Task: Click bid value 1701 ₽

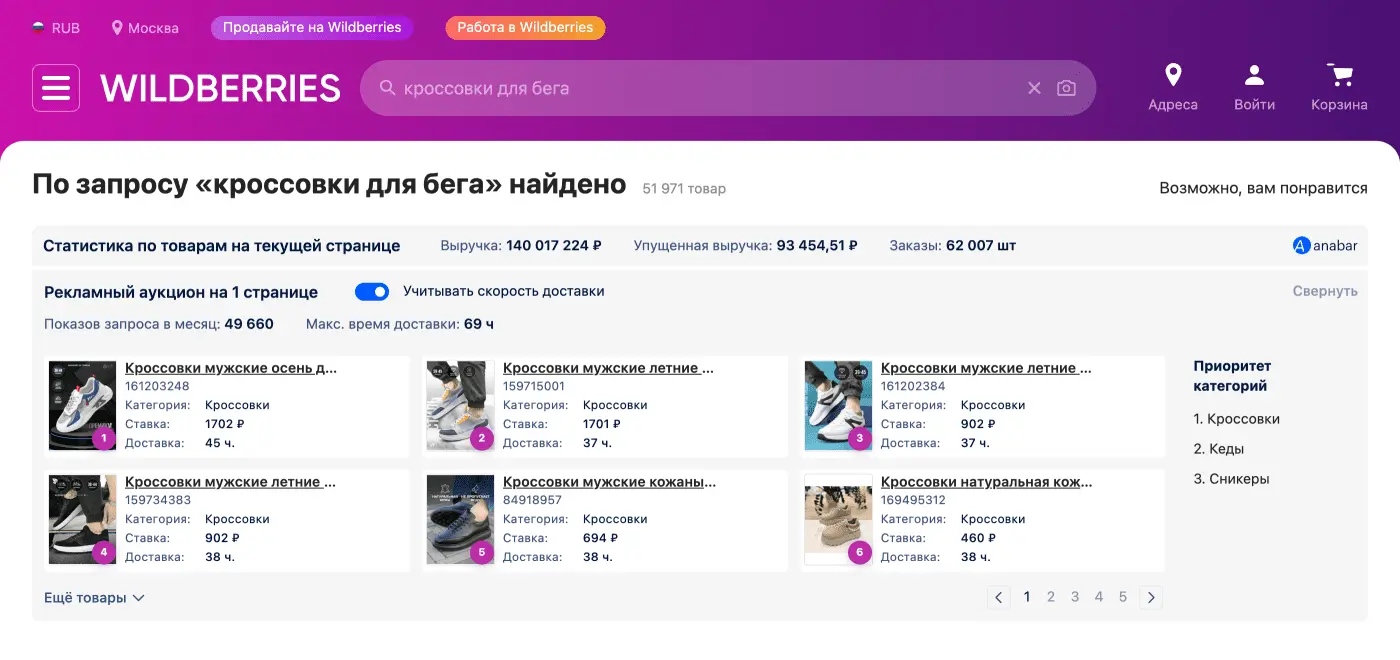Action: pyautogui.click(x=603, y=424)
